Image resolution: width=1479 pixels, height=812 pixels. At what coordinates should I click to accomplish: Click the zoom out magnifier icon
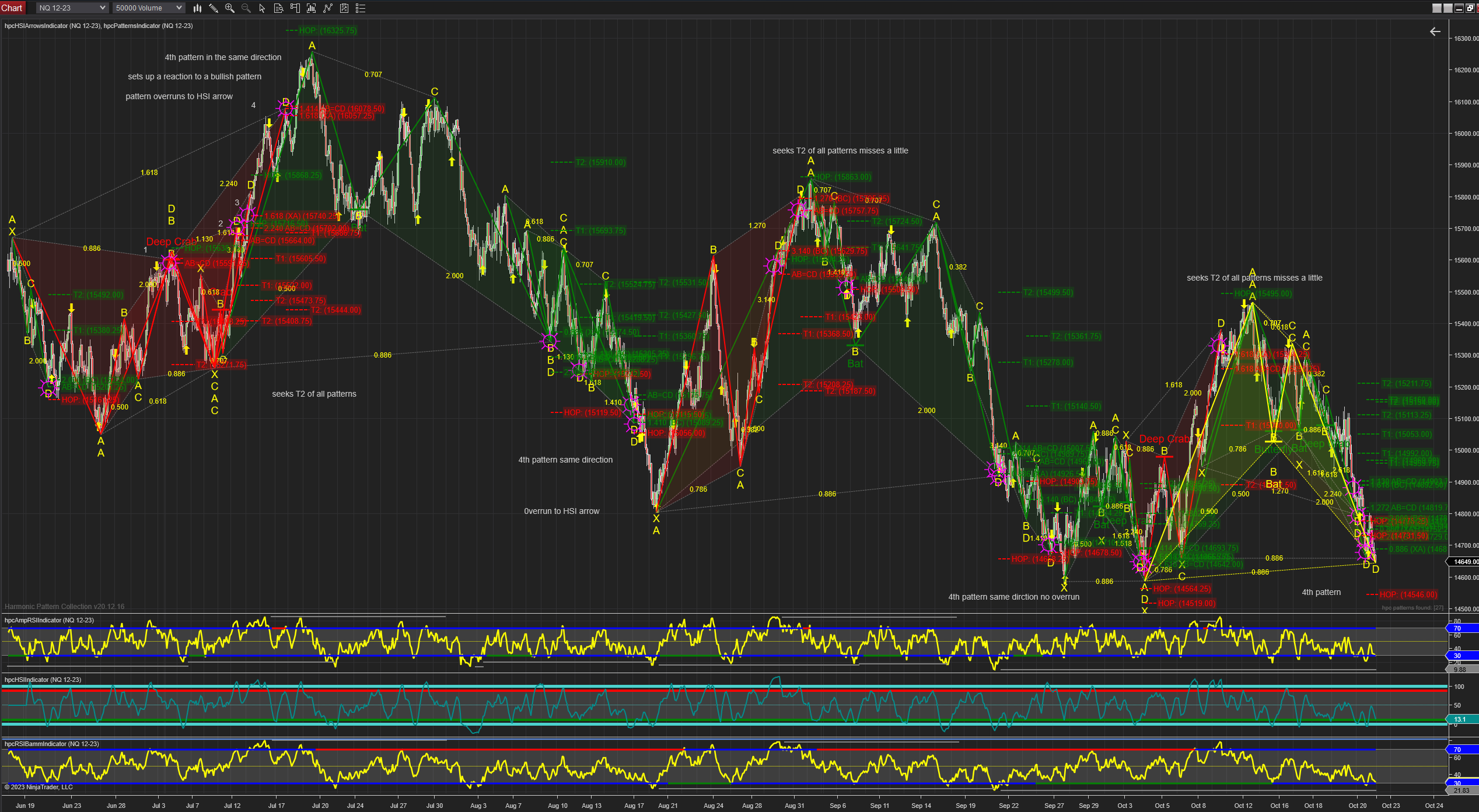click(x=246, y=8)
